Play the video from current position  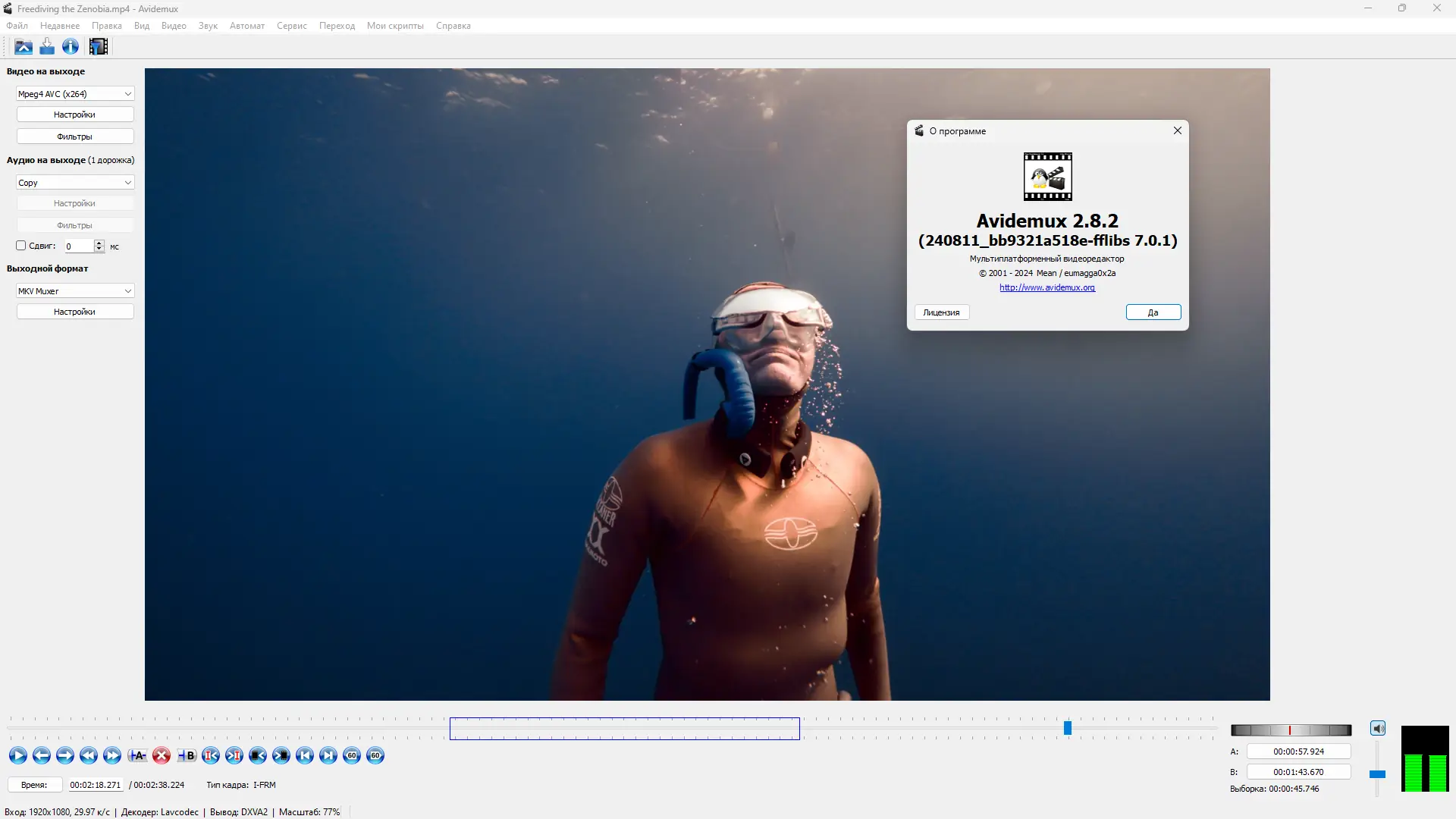point(17,755)
